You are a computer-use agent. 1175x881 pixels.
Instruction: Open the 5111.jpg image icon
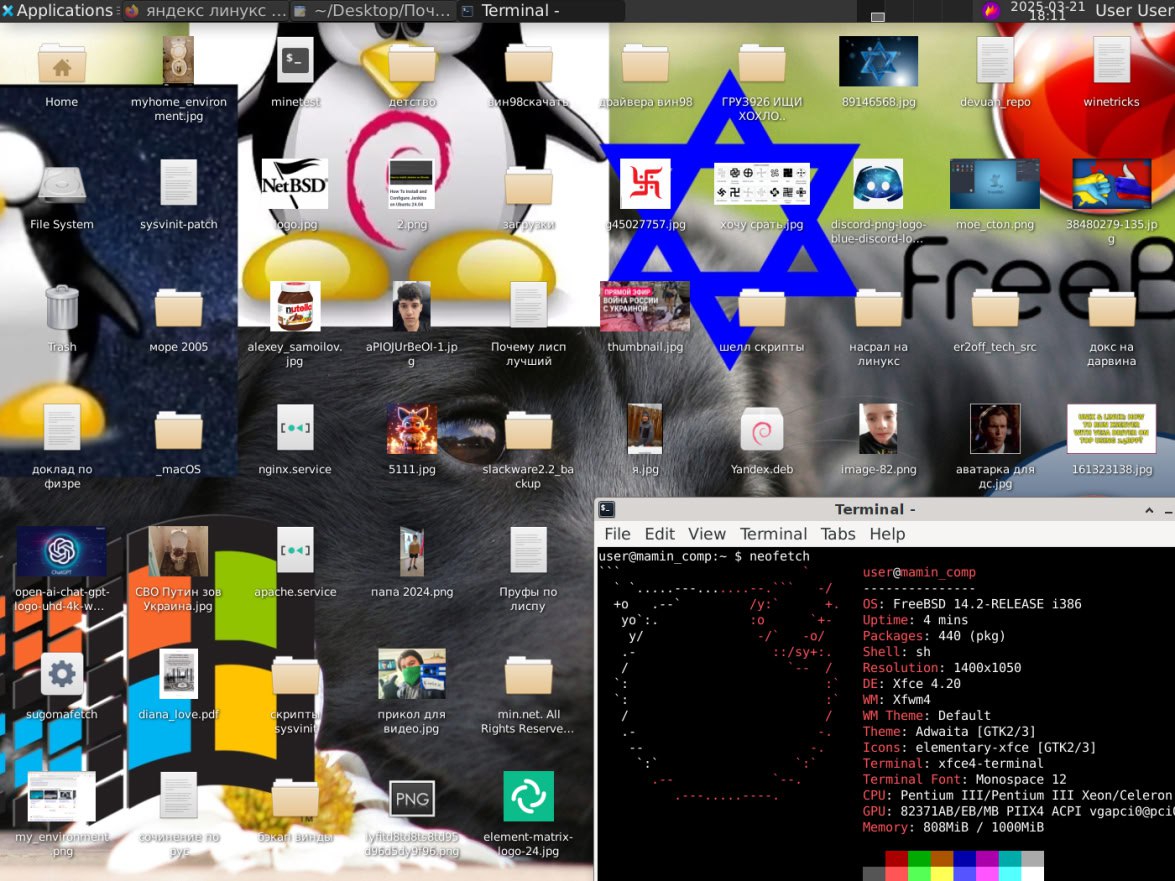(x=411, y=429)
